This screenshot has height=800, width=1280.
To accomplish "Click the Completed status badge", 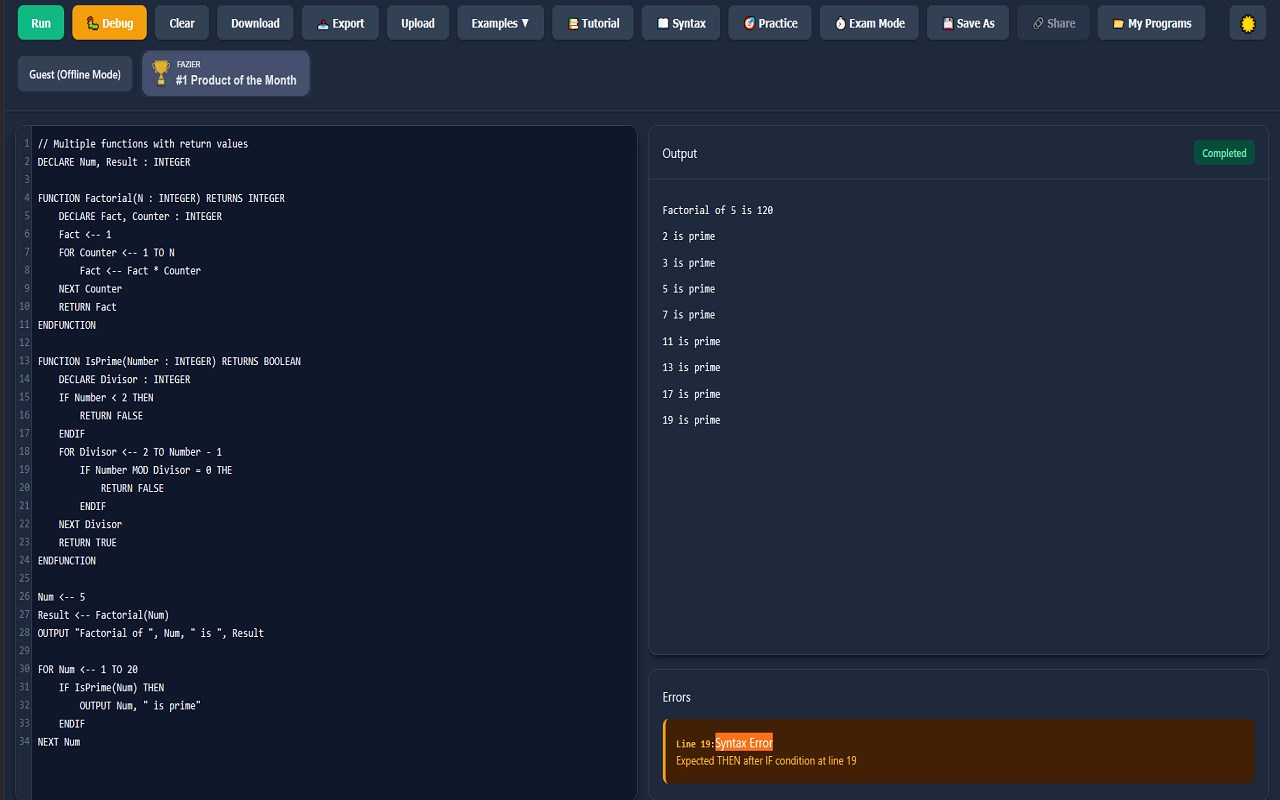I will tap(1224, 153).
